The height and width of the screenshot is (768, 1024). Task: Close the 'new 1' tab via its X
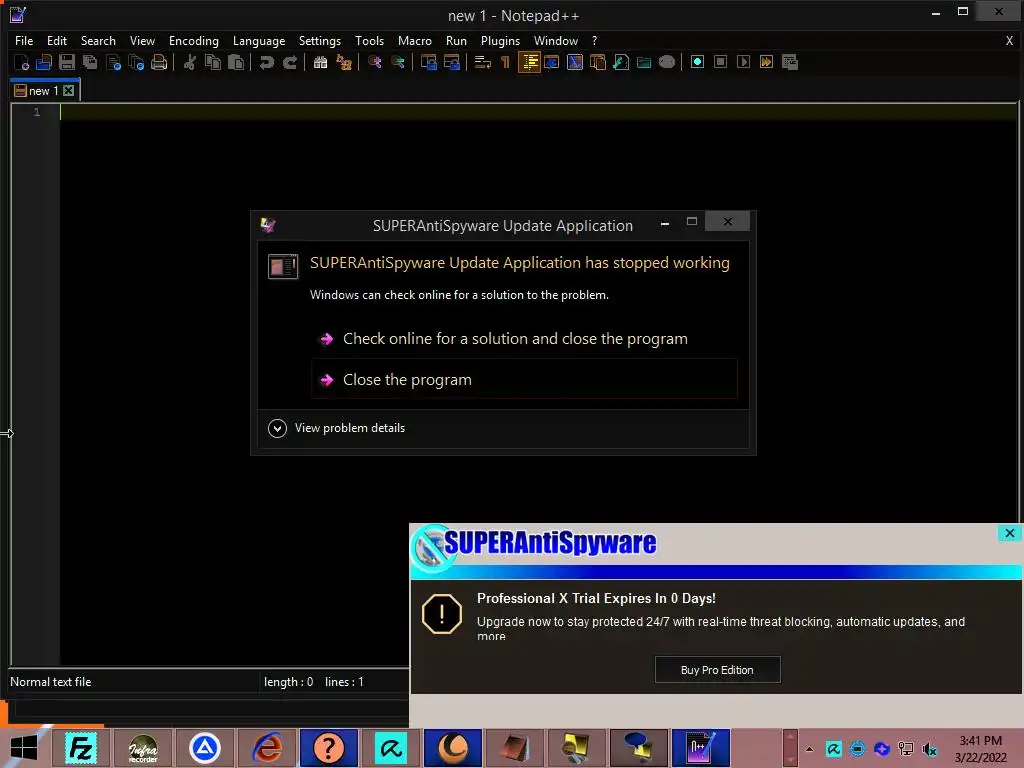(x=69, y=91)
